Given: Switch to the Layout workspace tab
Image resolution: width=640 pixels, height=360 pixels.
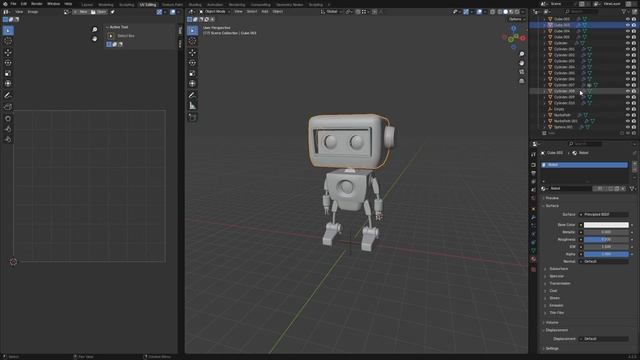Looking at the screenshot, I should click(87, 4).
